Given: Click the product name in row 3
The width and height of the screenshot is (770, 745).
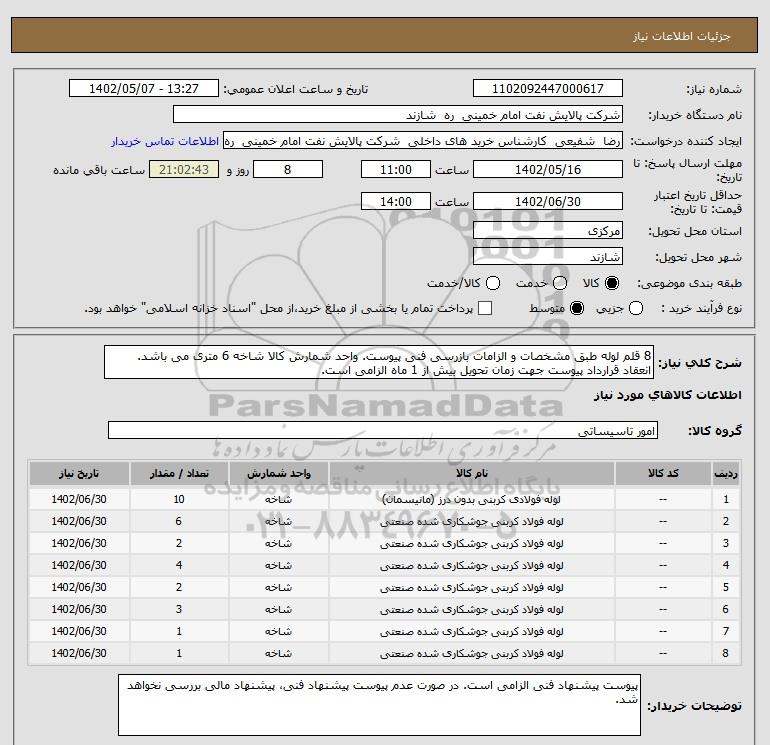Looking at the screenshot, I should point(471,544).
